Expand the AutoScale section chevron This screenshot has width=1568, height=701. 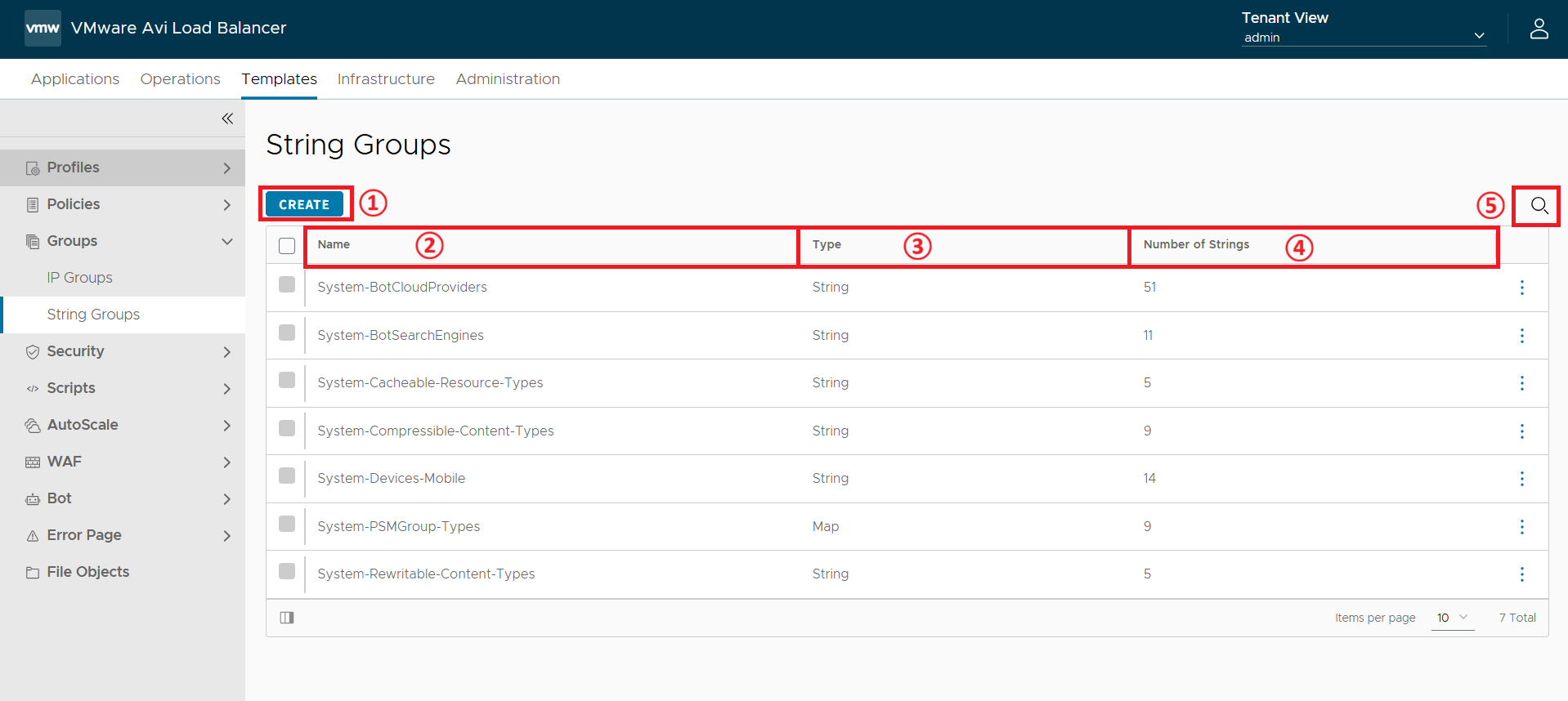pyautogui.click(x=227, y=426)
